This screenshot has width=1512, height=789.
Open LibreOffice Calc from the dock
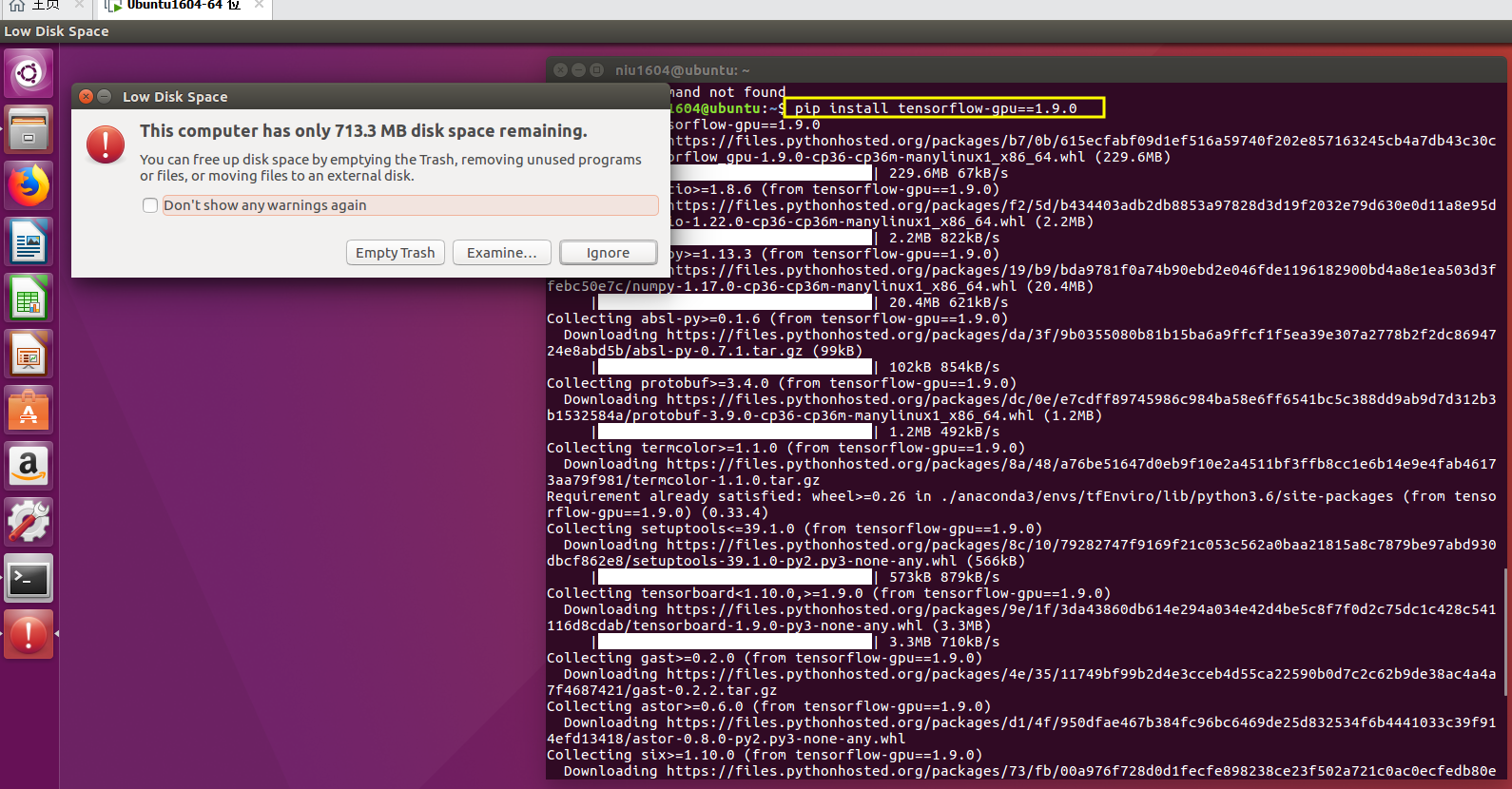pos(29,298)
